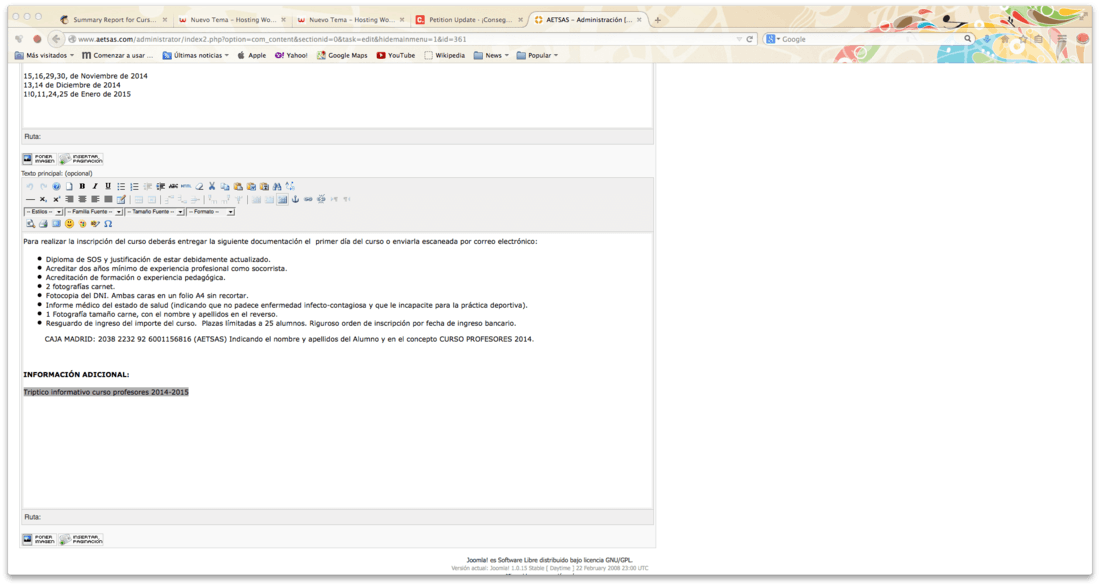The width and height of the screenshot is (1100, 586).
Task: Open the Wikipedia bookmark
Action: pos(444,55)
